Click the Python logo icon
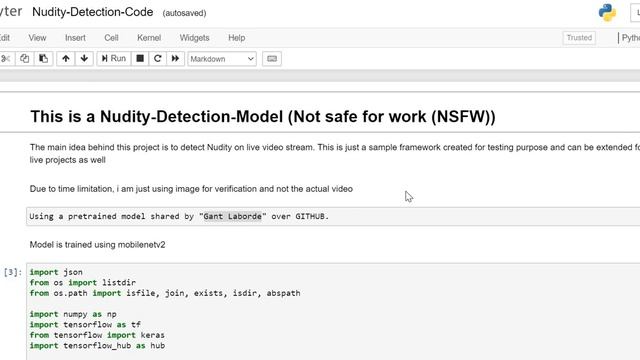 pyautogui.click(x=607, y=13)
